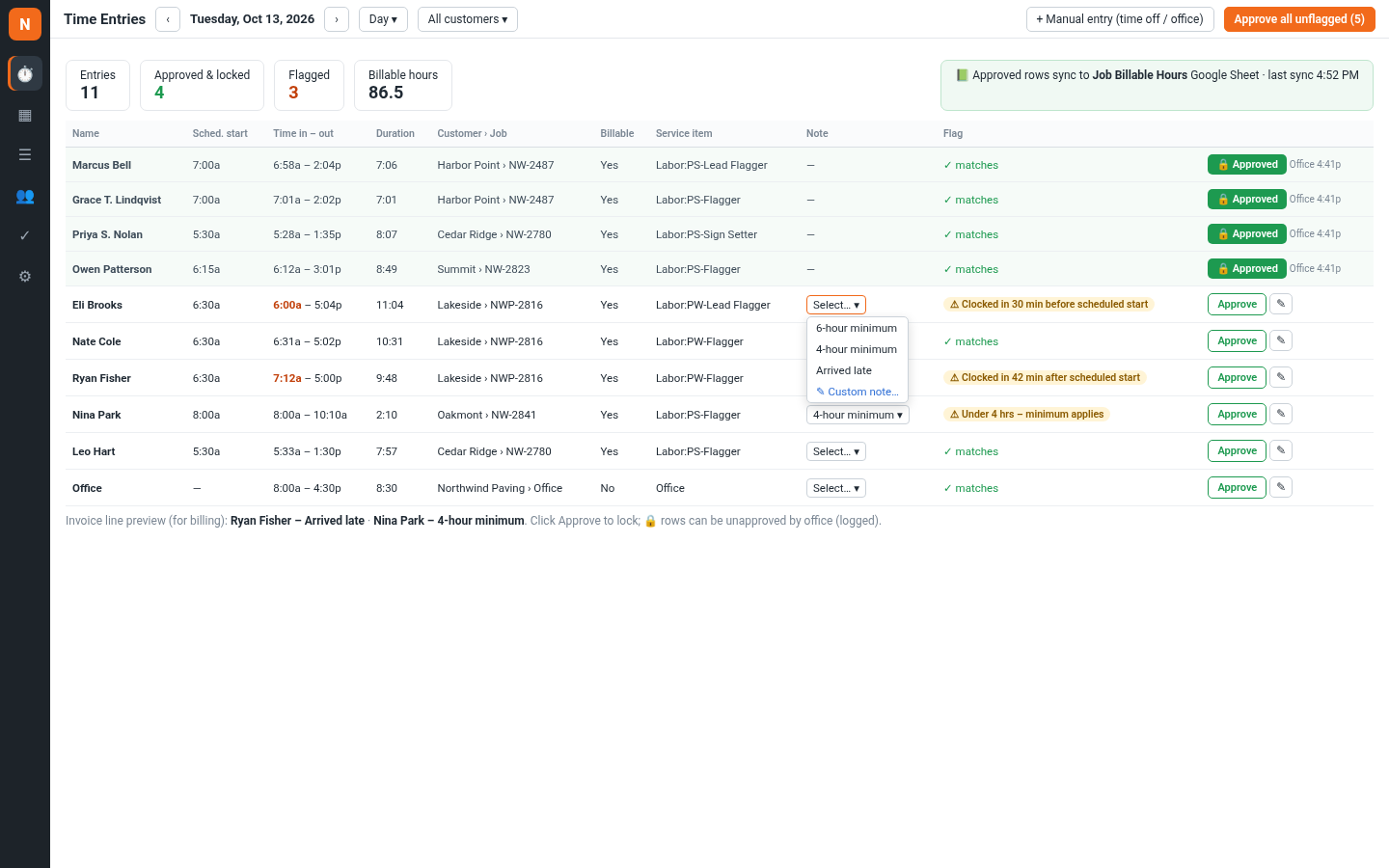Go to the next day arrow

pos(337,19)
